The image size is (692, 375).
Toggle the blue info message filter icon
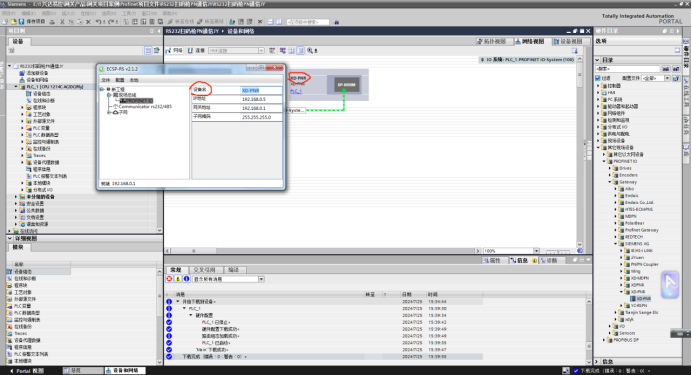point(186,279)
